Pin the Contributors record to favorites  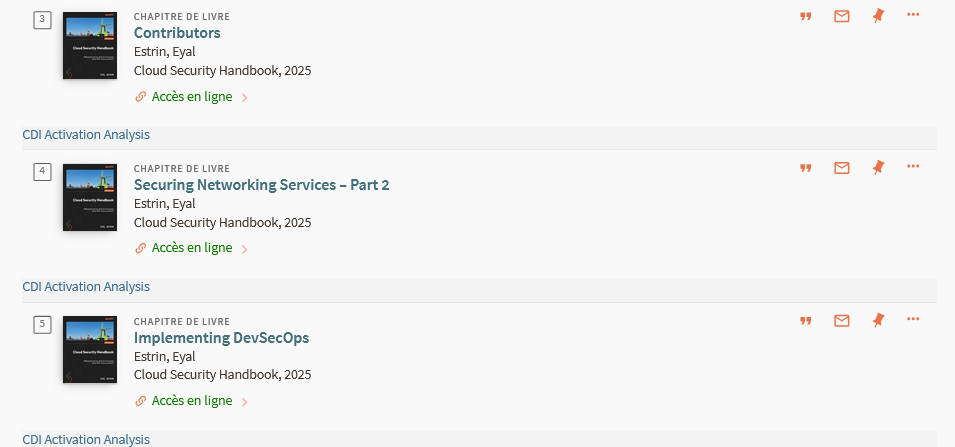coord(878,16)
